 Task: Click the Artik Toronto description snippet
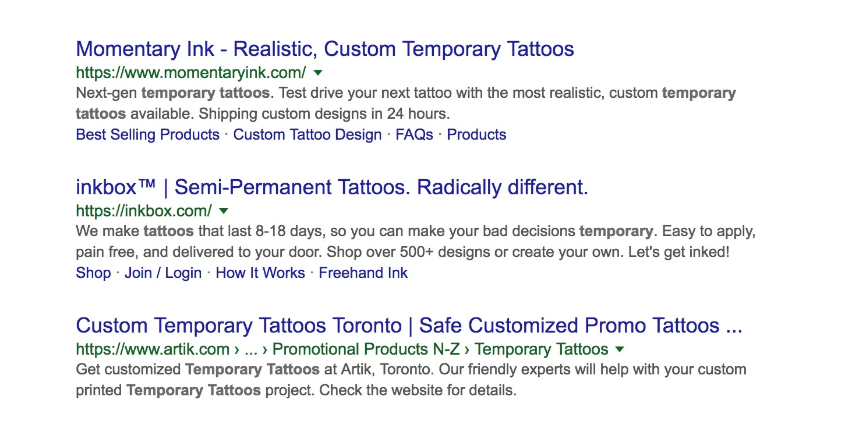[410, 379]
